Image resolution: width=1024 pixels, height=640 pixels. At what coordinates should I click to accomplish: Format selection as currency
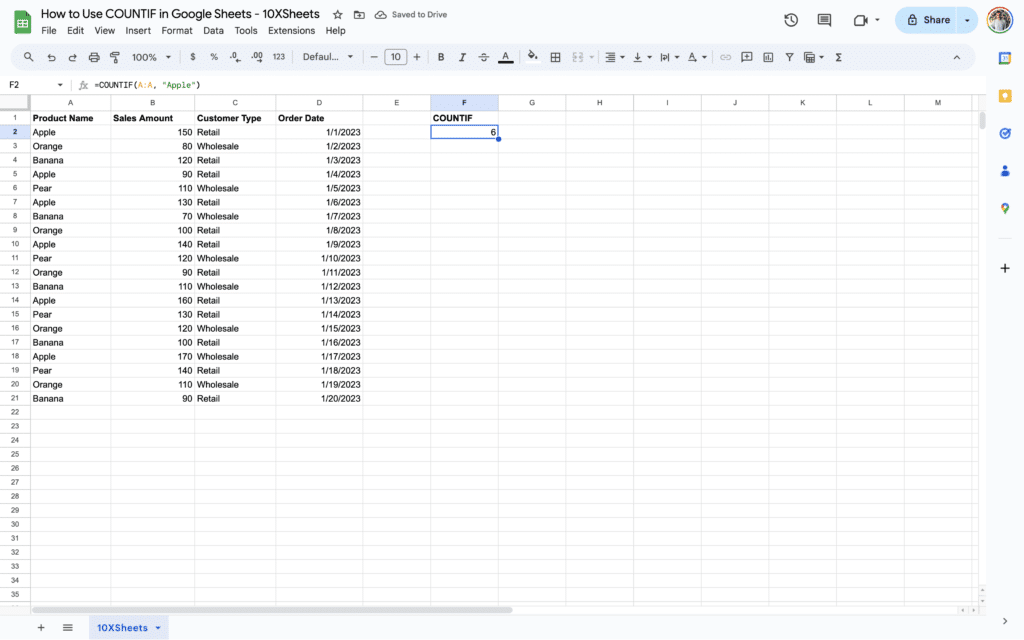click(x=192, y=57)
